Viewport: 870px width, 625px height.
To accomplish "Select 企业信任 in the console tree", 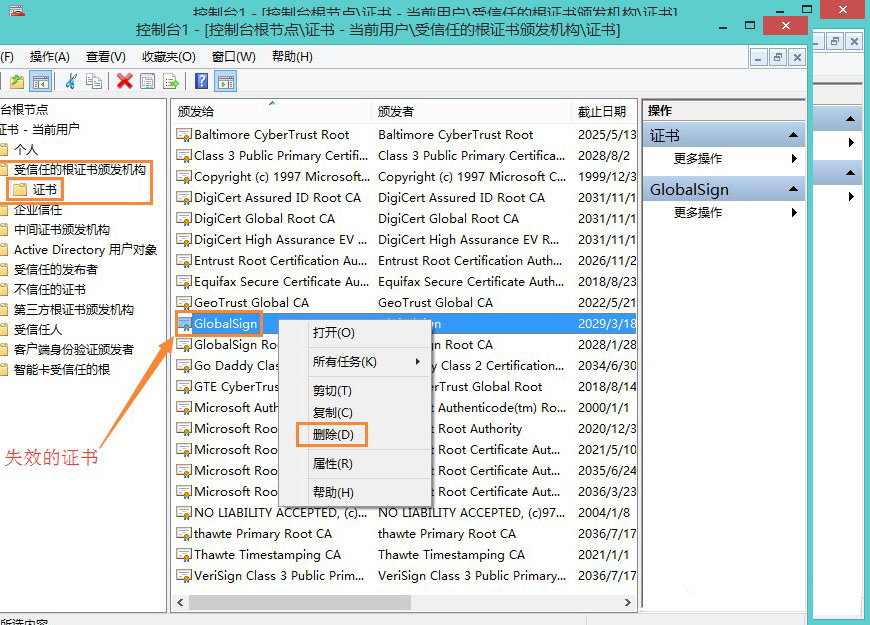I will point(38,210).
